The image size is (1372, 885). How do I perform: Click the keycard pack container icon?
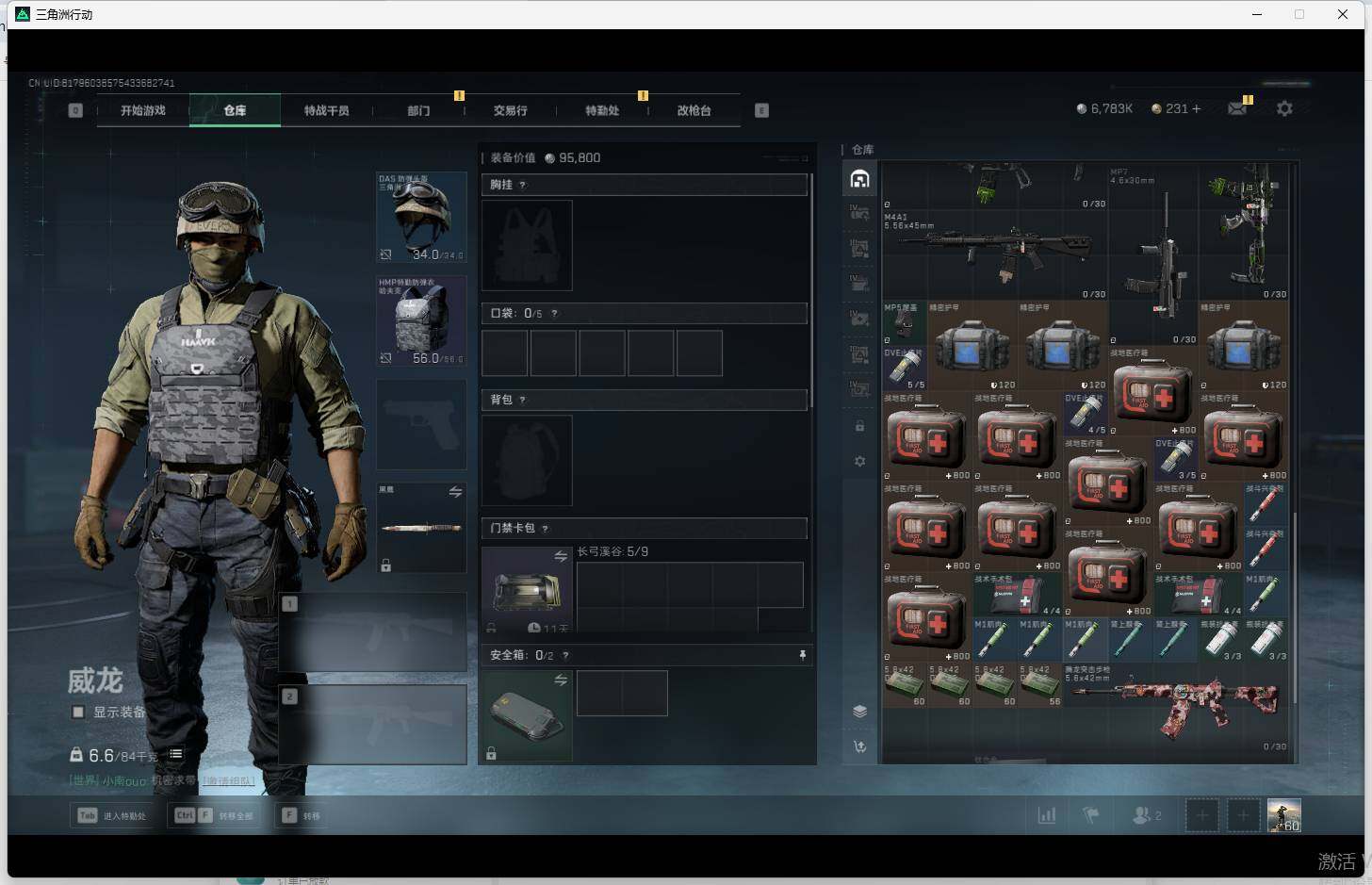click(527, 590)
